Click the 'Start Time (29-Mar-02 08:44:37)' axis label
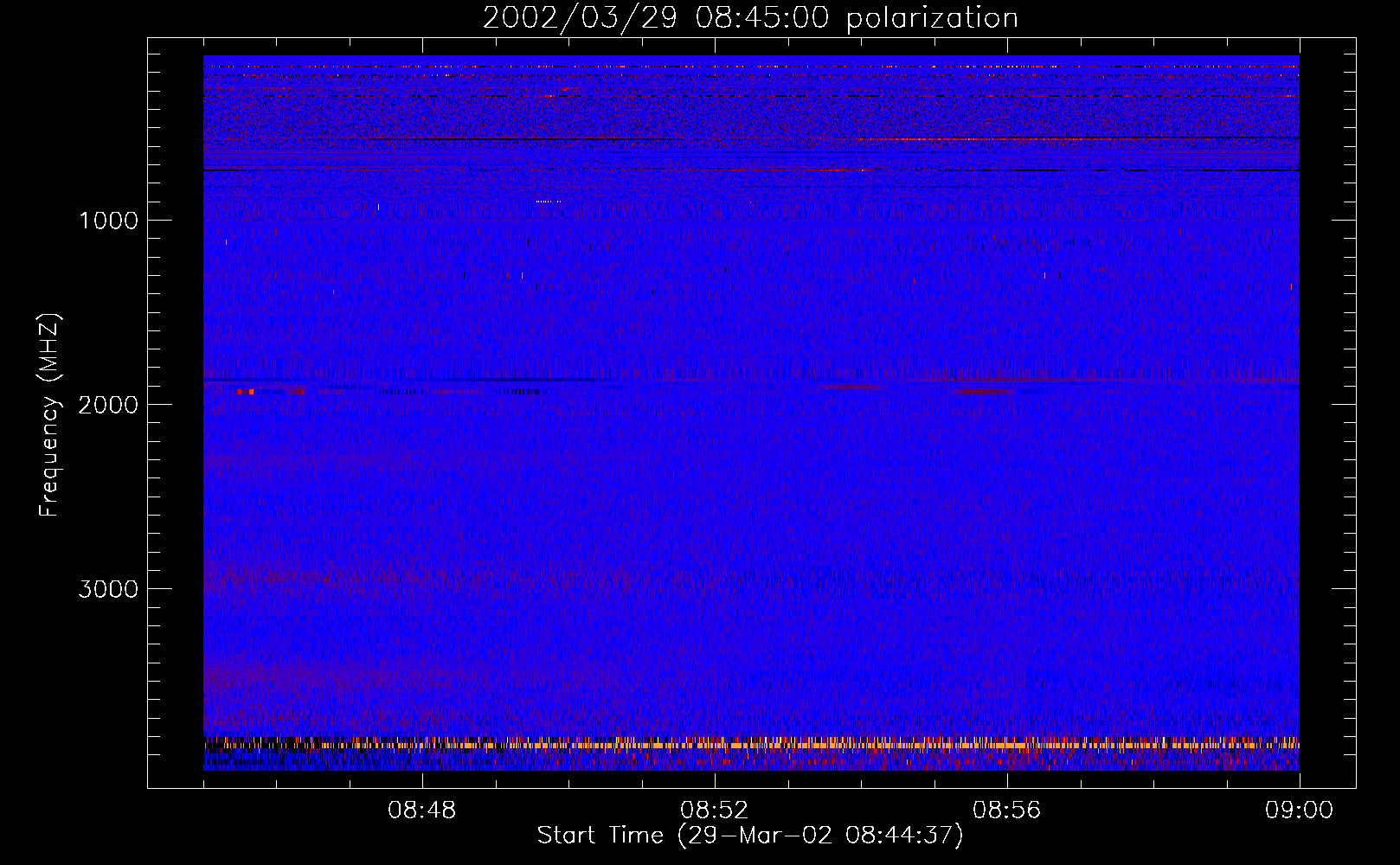 [750, 836]
